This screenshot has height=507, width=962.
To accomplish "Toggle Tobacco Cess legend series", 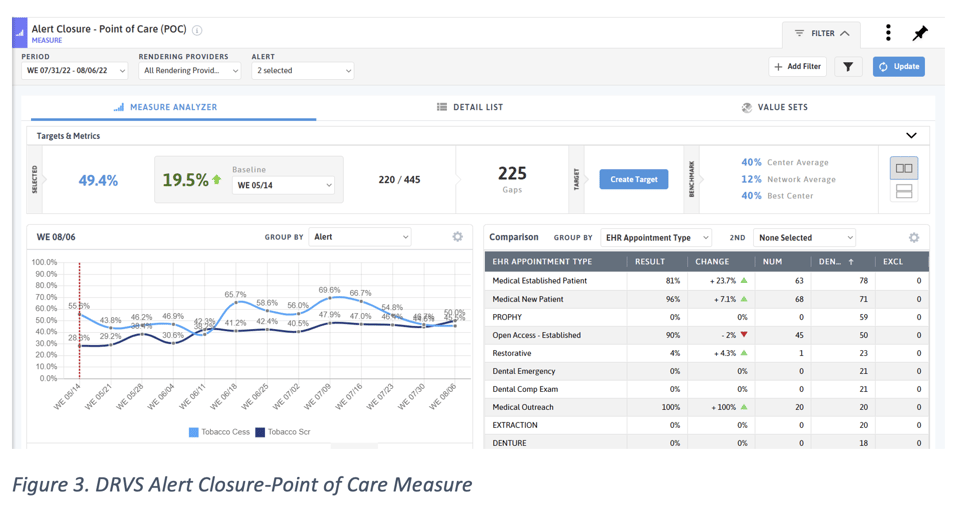I will (x=219, y=432).
